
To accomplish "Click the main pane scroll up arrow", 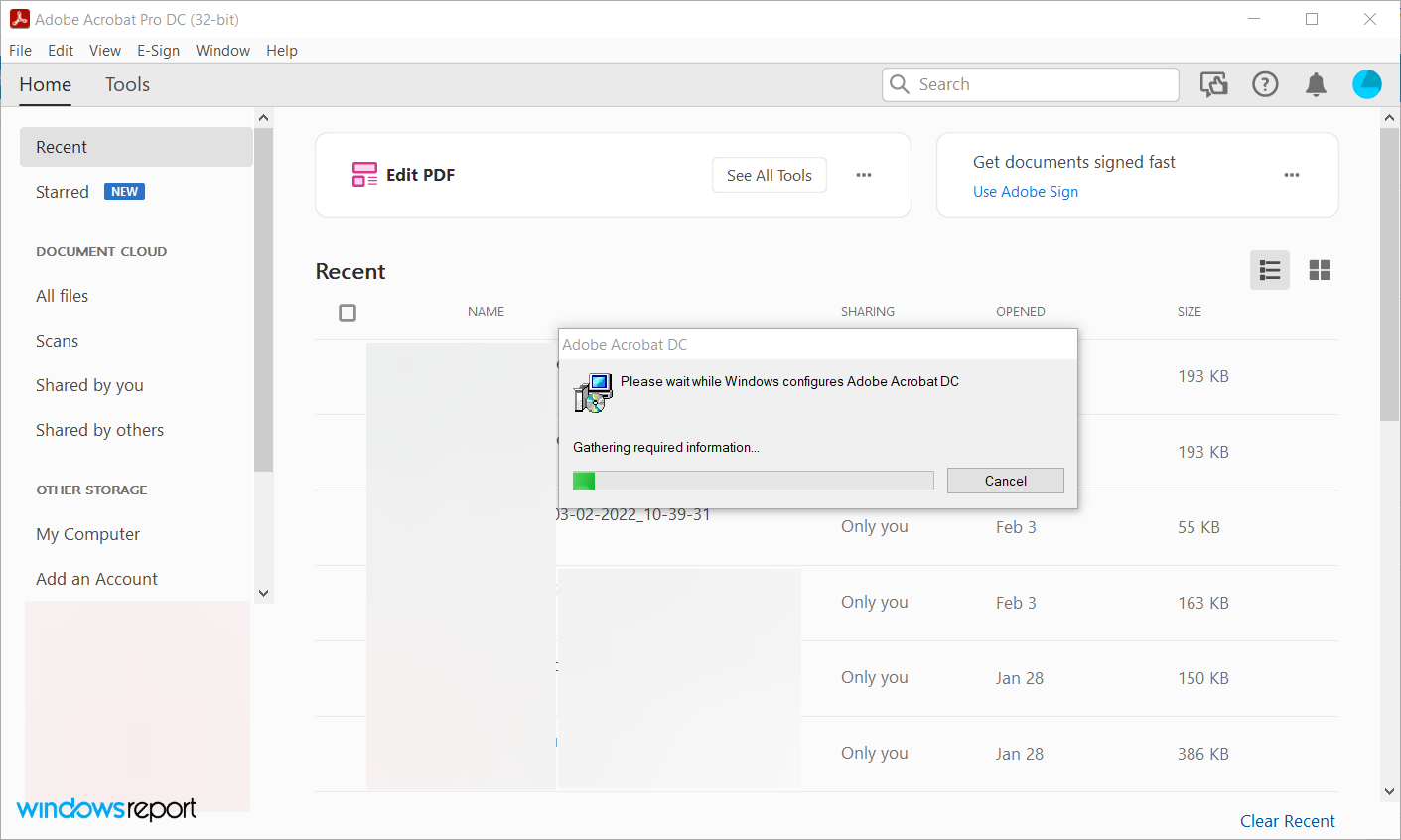I will point(1389,118).
